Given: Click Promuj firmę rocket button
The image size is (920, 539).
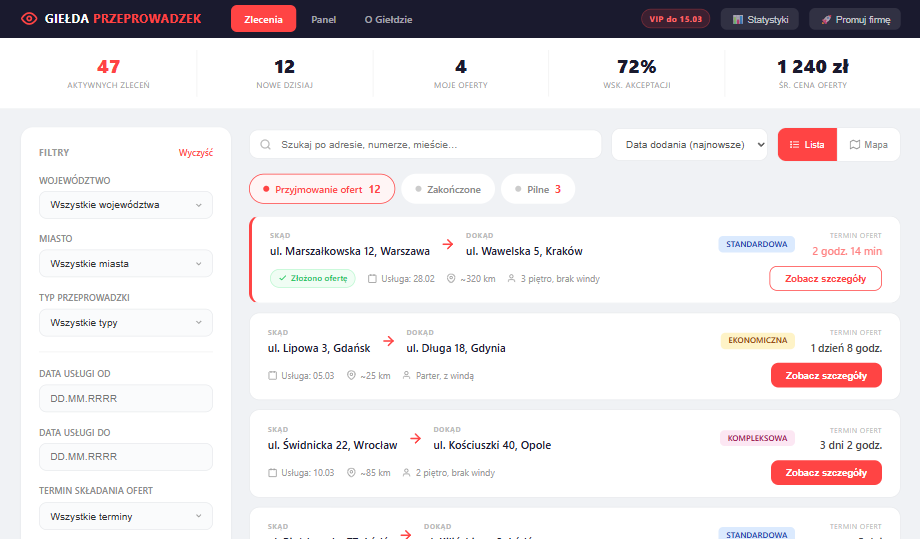Looking at the screenshot, I should pyautogui.click(x=854, y=19).
